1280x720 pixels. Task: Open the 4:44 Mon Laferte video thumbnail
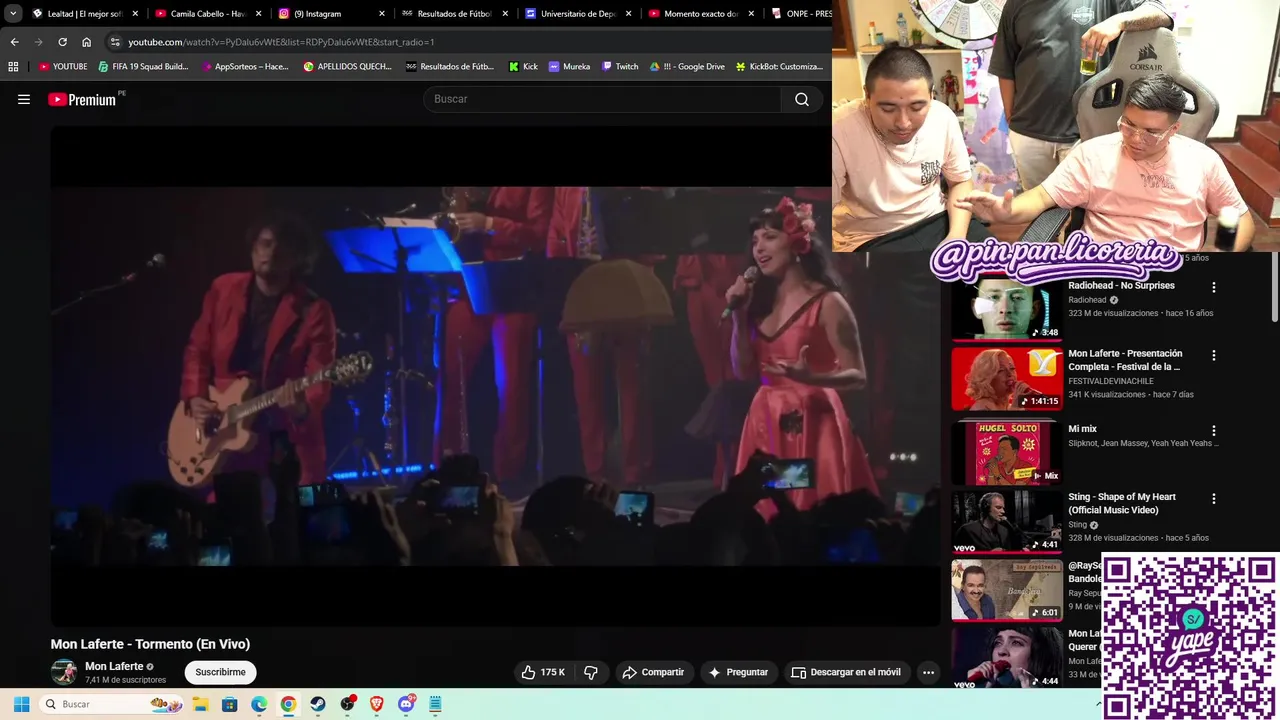pyautogui.click(x=1006, y=657)
